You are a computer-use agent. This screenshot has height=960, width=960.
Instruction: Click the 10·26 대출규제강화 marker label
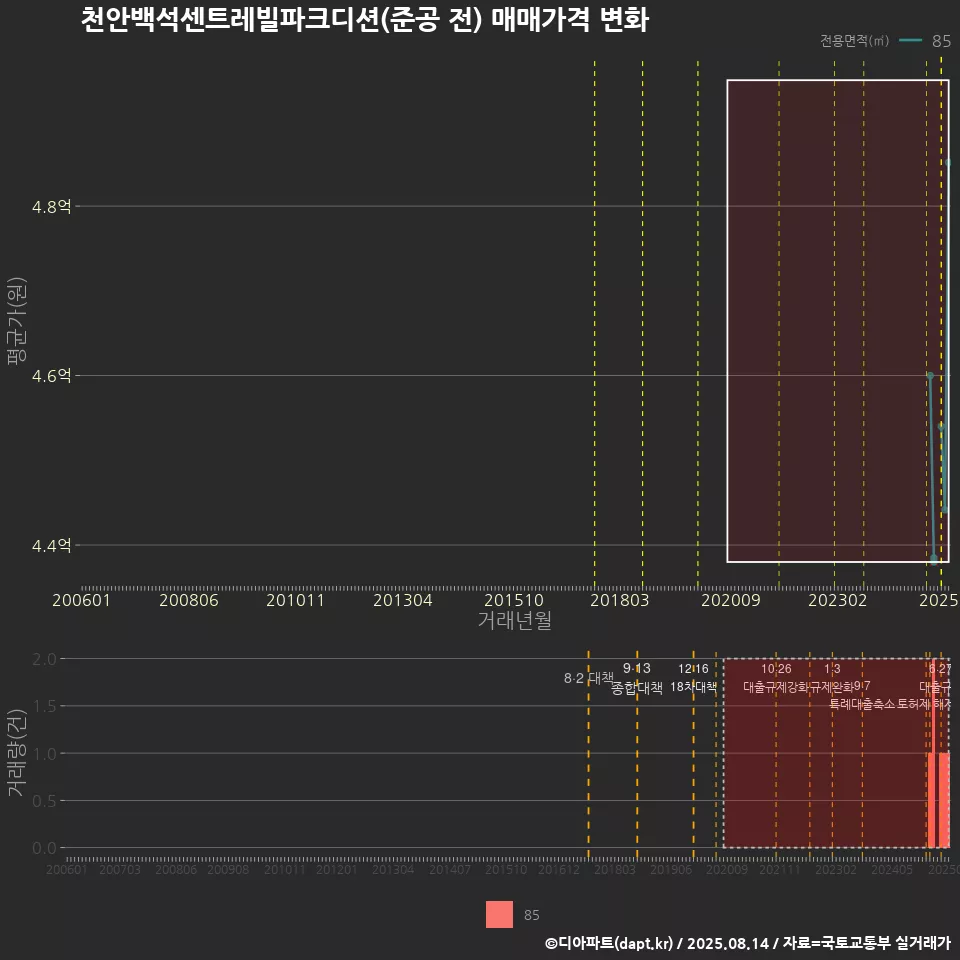[776, 679]
